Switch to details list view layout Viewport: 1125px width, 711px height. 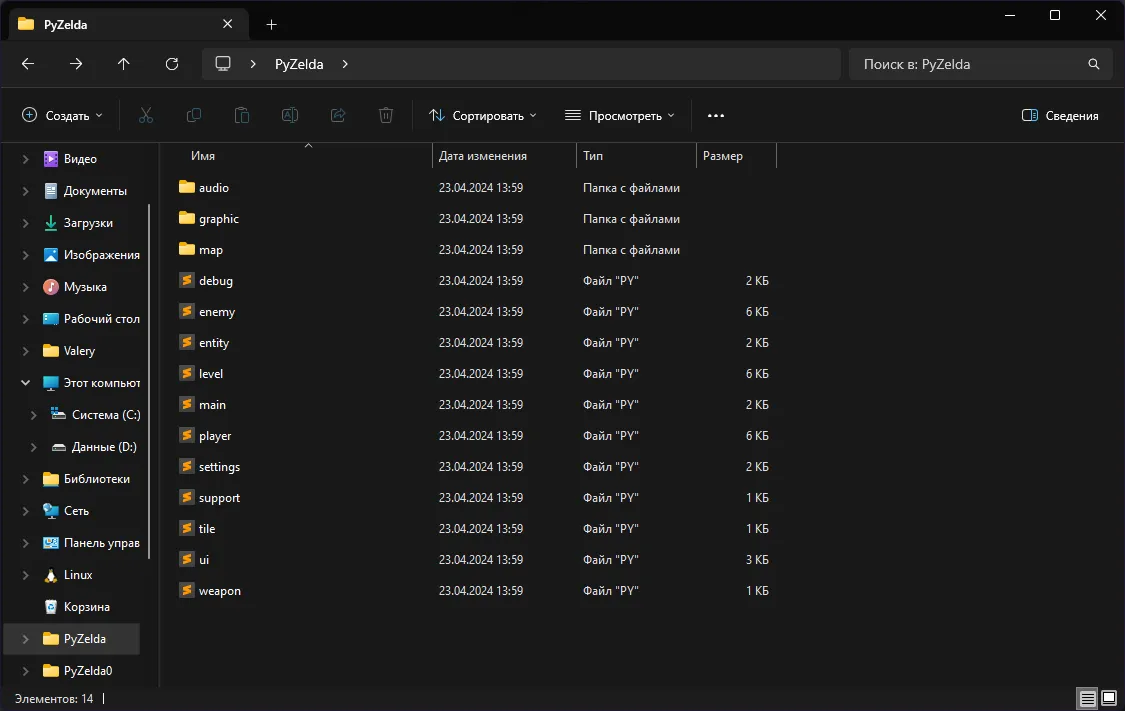pos(1087,698)
